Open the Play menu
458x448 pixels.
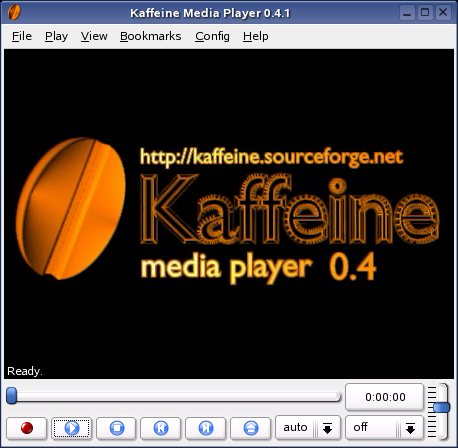[56, 36]
